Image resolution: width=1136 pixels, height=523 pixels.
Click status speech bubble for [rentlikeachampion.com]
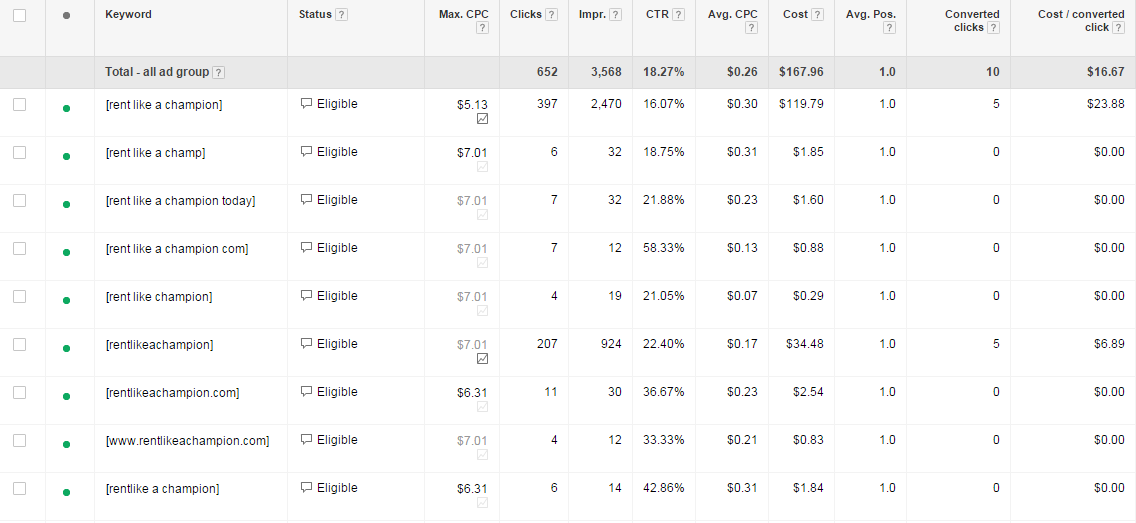coord(306,392)
